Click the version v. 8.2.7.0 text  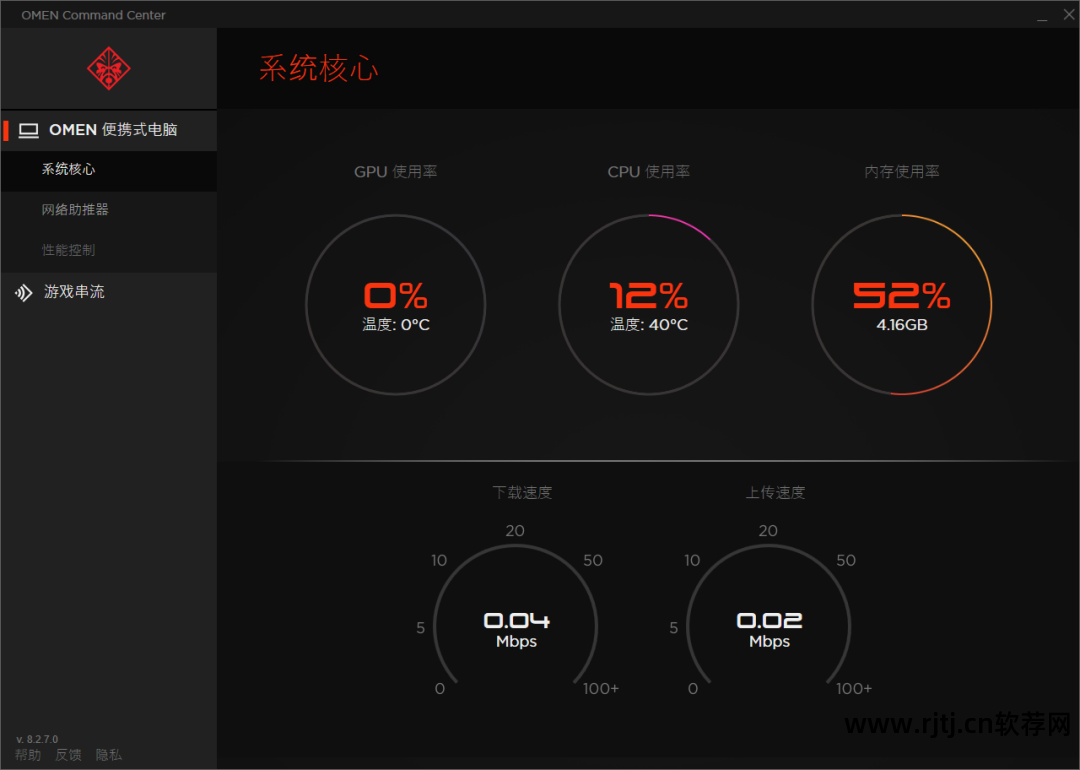point(37,739)
